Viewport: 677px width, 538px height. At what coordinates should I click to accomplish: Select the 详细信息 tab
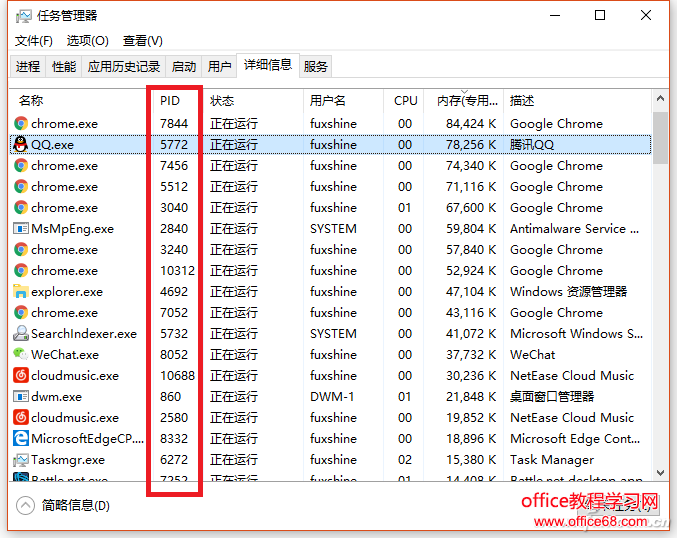click(268, 65)
